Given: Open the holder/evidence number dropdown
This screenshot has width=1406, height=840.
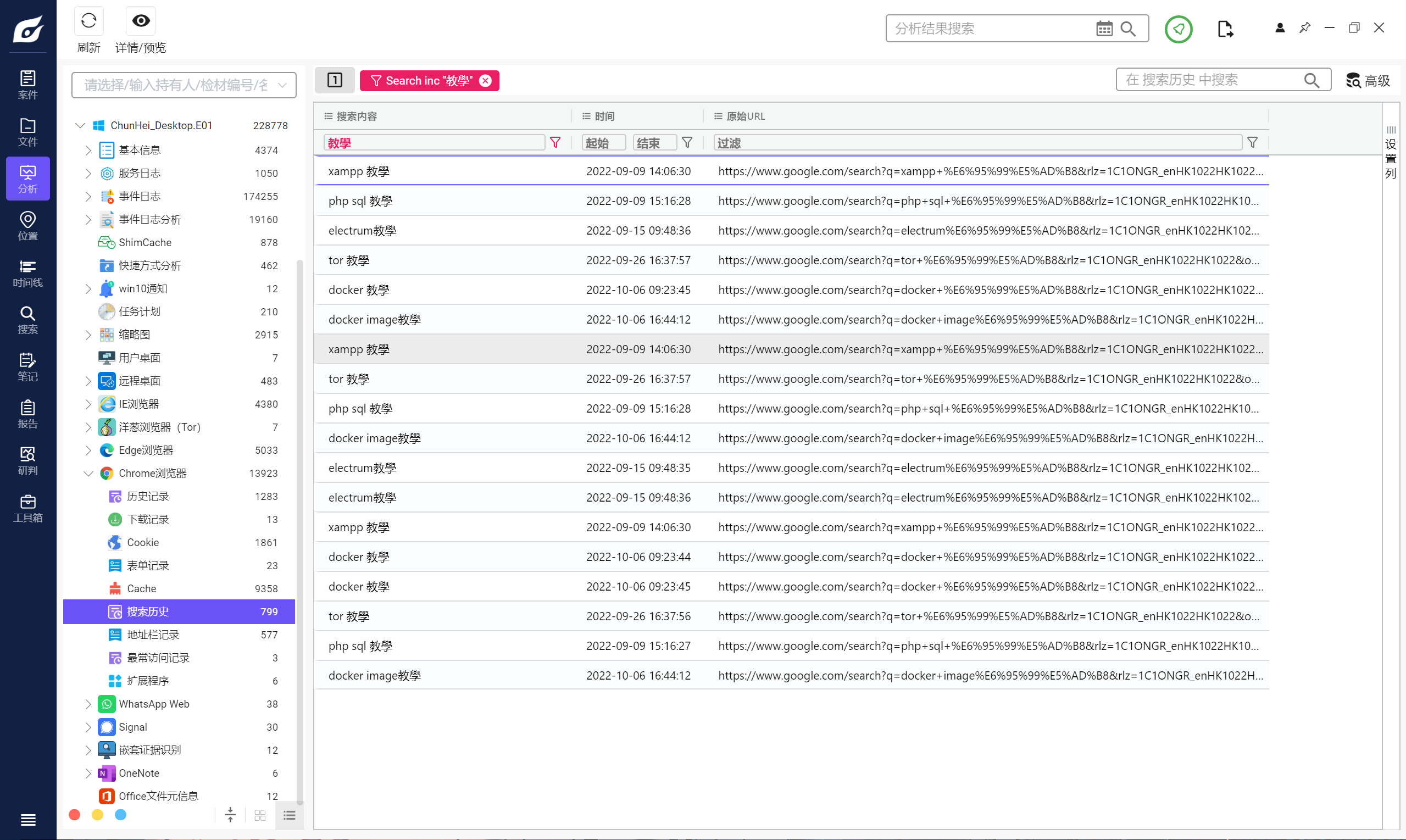Looking at the screenshot, I should pyautogui.click(x=282, y=85).
